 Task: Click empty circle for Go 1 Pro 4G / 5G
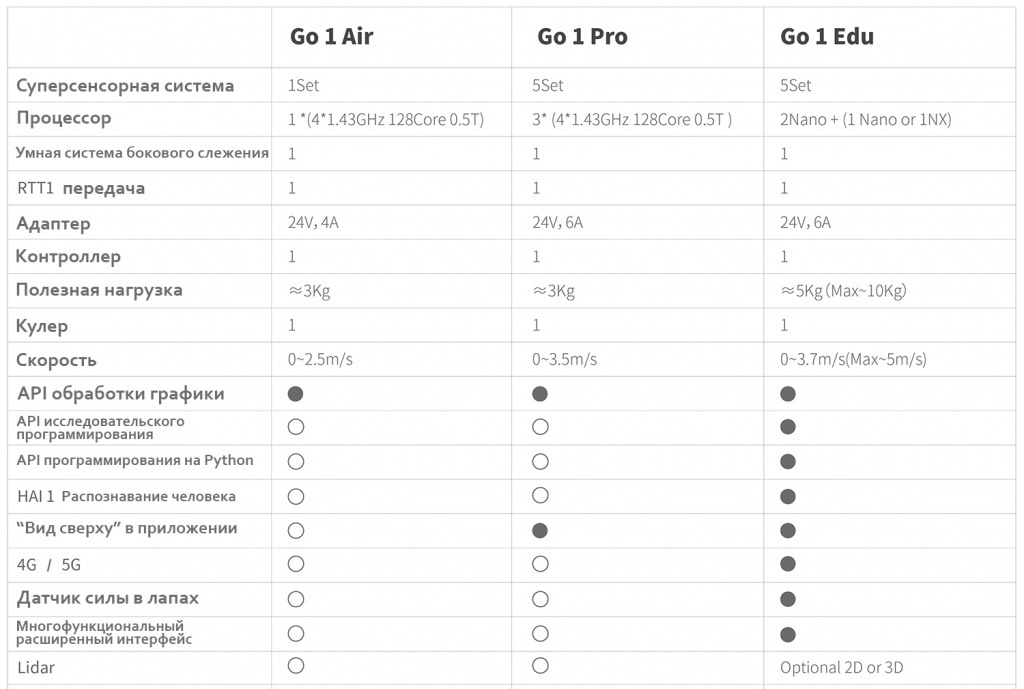coord(540,564)
